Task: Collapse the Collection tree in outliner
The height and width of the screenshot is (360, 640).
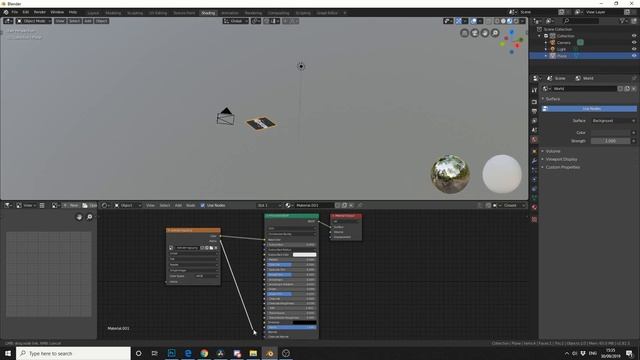Action: tap(540, 36)
